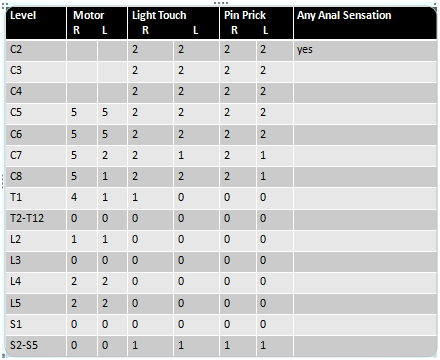Click the L5 row label
Image resolution: width=440 pixels, height=360 pixels.
pyautogui.click(x=36, y=304)
